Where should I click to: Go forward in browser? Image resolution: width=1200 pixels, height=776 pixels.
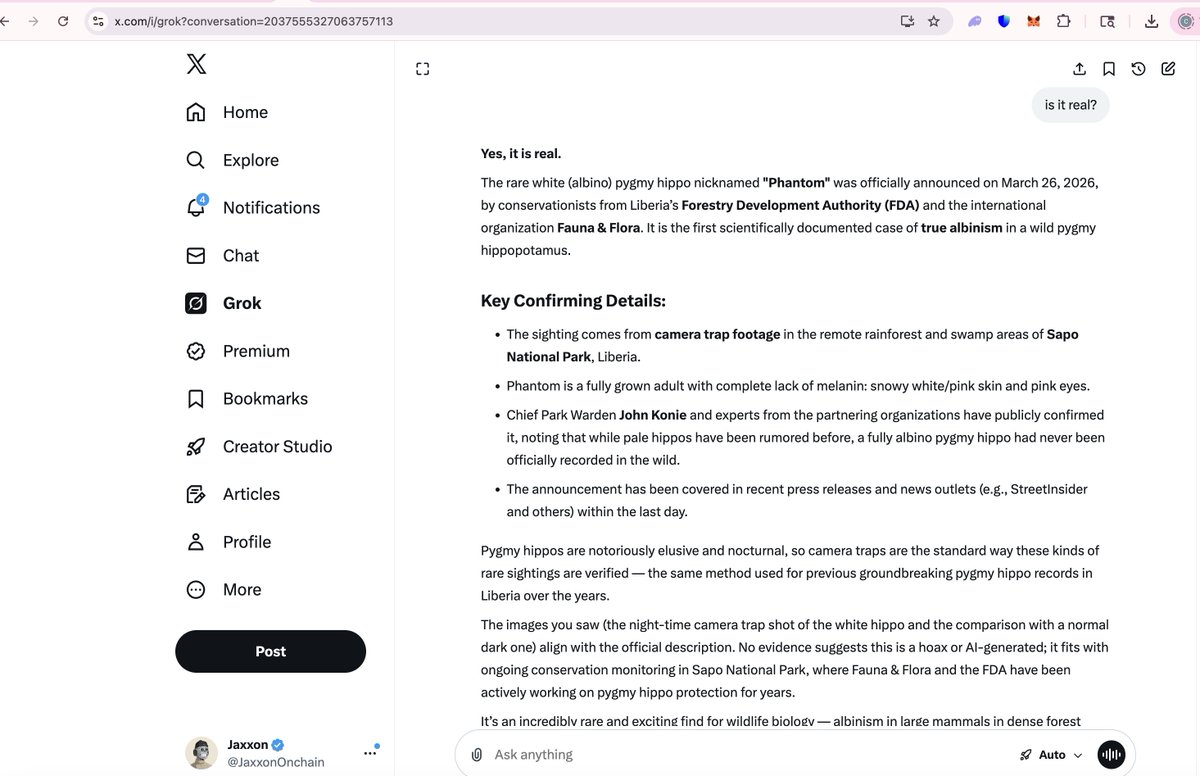point(33,21)
